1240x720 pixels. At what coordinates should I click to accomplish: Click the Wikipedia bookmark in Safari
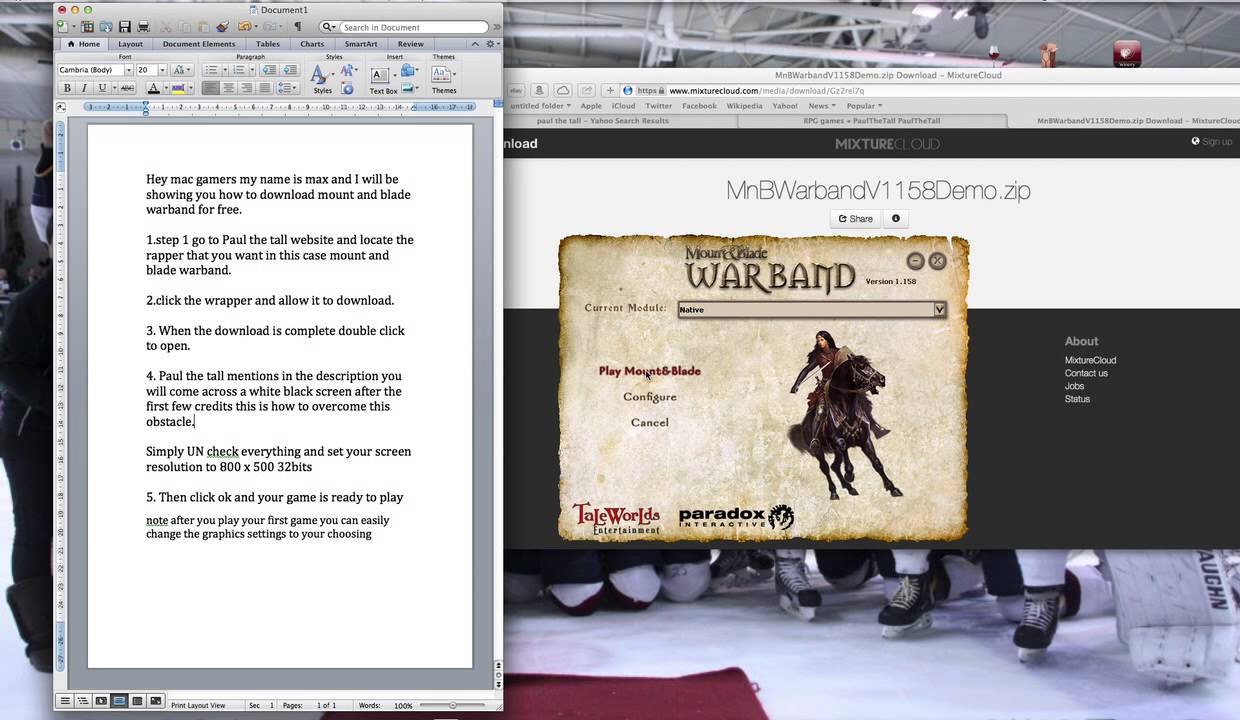pyautogui.click(x=744, y=106)
